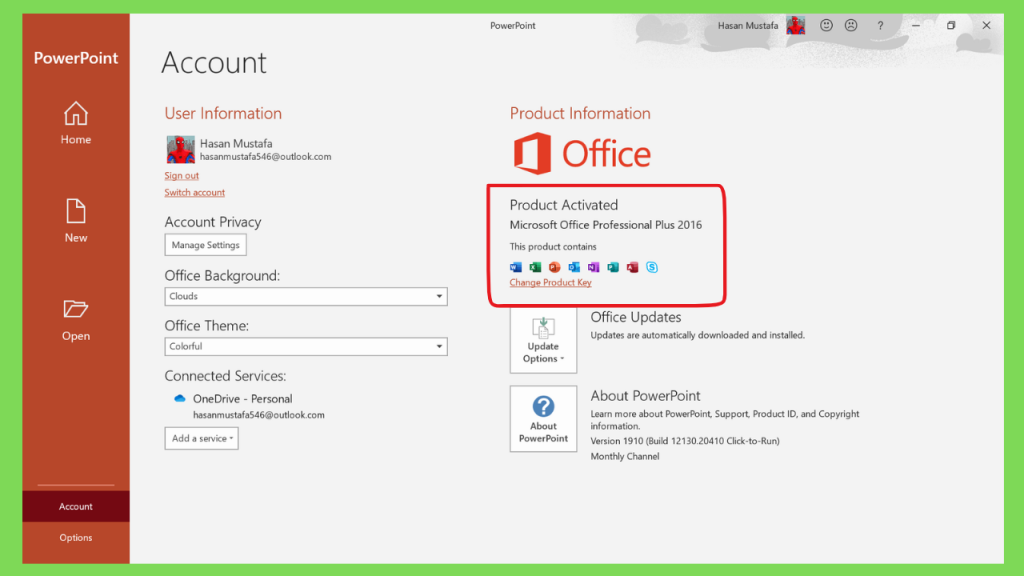Click the Product Activated text
Screen dimensions: 1024x576
[564, 205]
